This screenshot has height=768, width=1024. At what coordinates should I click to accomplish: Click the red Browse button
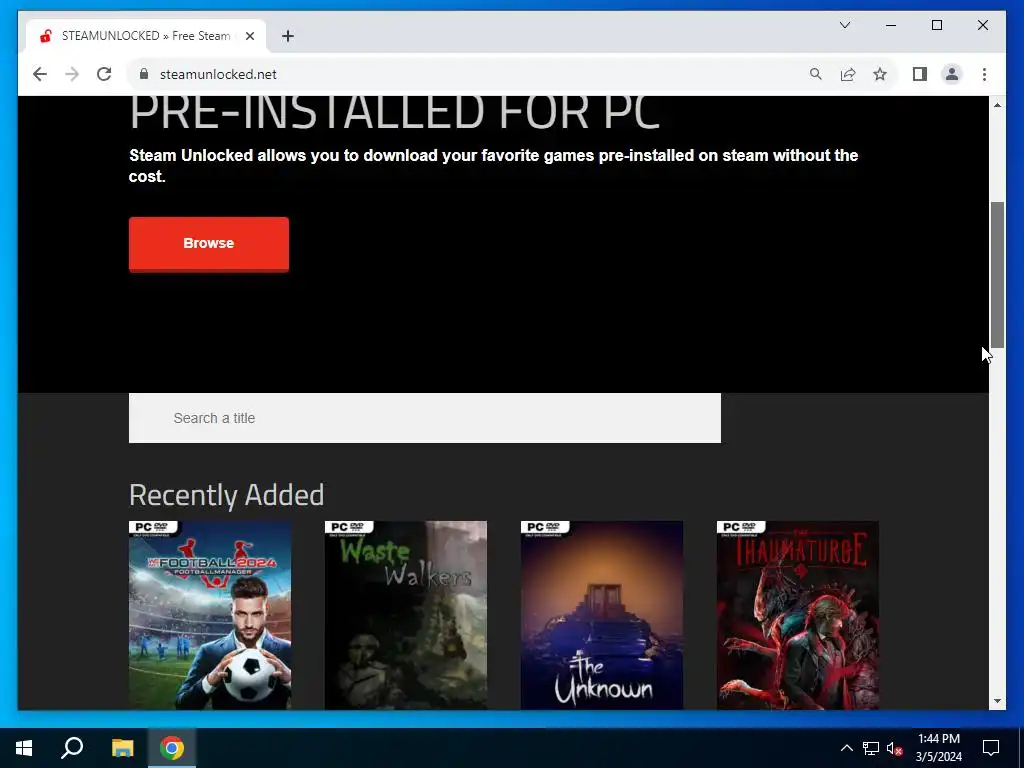tap(208, 244)
